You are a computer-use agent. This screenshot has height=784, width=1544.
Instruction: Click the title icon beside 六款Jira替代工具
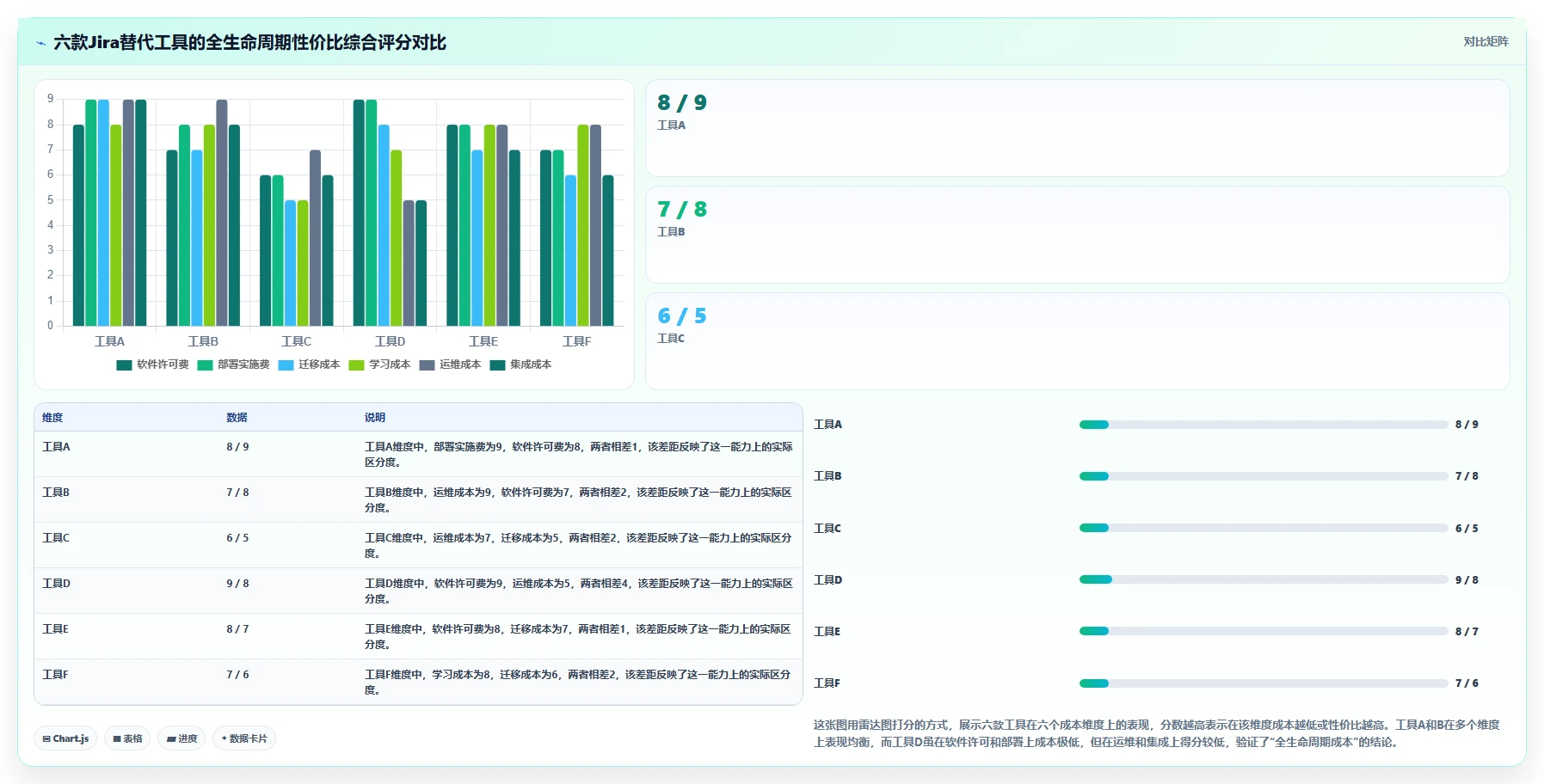(40, 43)
